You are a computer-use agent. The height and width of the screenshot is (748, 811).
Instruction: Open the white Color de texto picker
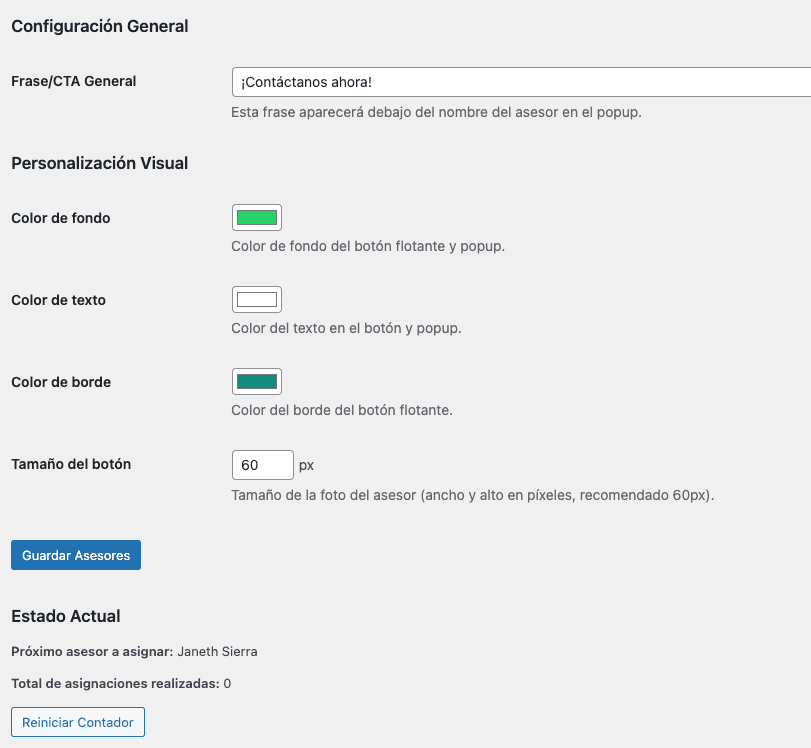pyautogui.click(x=257, y=300)
